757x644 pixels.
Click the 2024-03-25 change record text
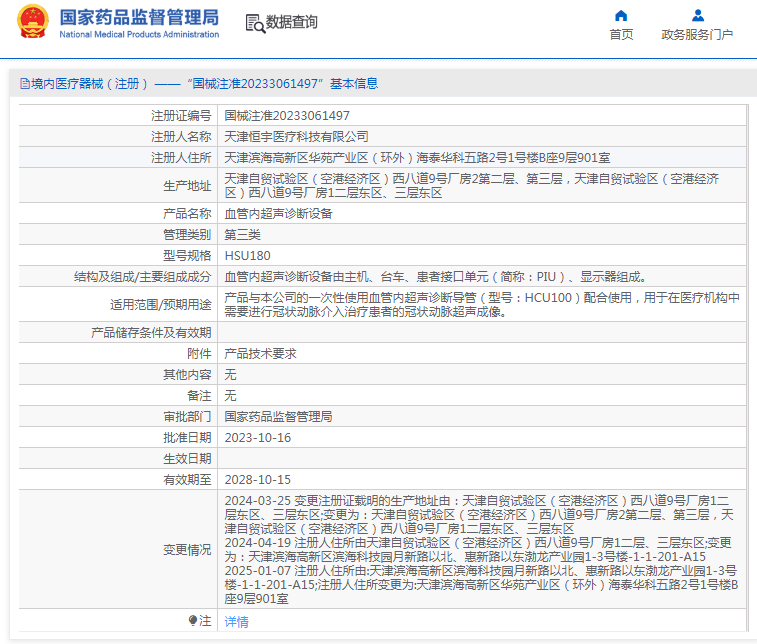coord(479,515)
